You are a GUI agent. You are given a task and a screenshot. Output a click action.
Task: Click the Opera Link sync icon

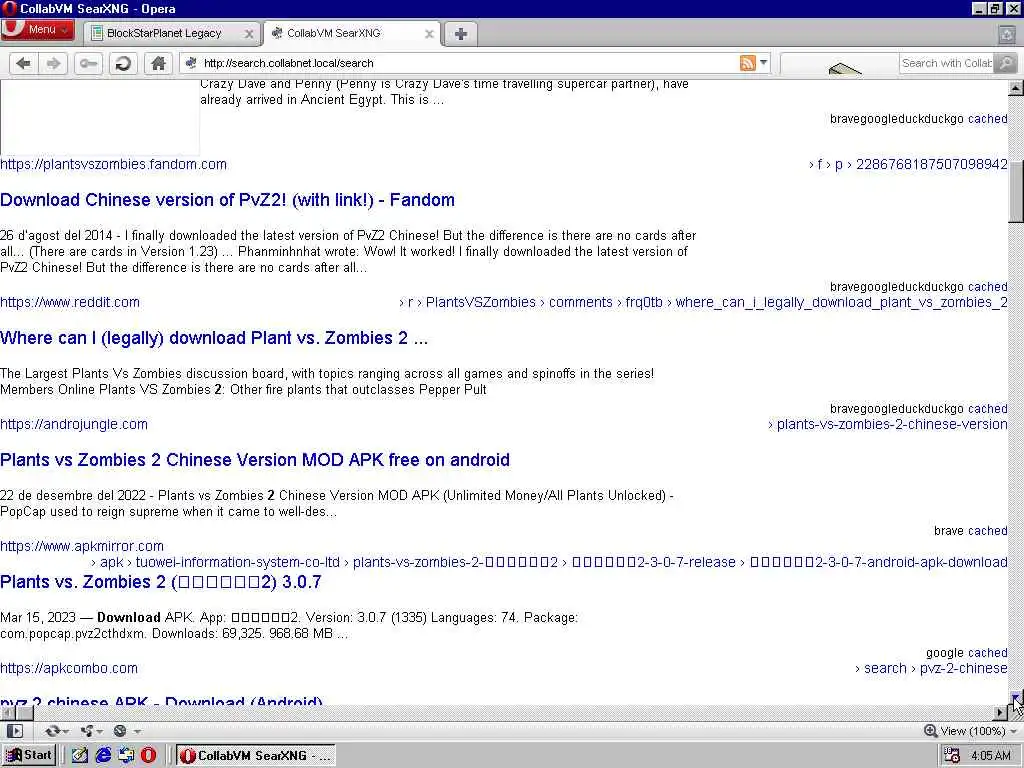[52, 731]
